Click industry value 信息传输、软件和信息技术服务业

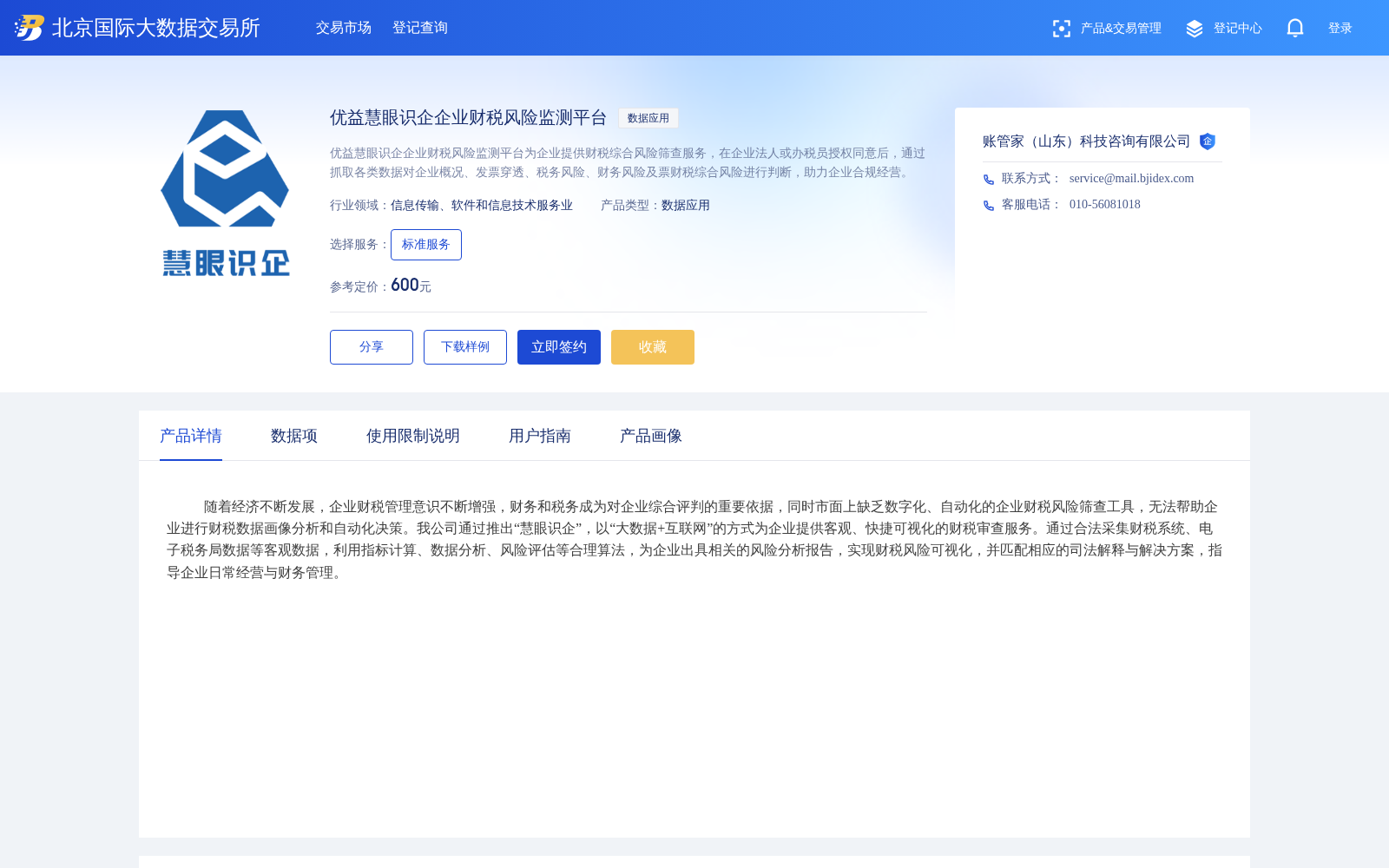pyautogui.click(x=482, y=206)
